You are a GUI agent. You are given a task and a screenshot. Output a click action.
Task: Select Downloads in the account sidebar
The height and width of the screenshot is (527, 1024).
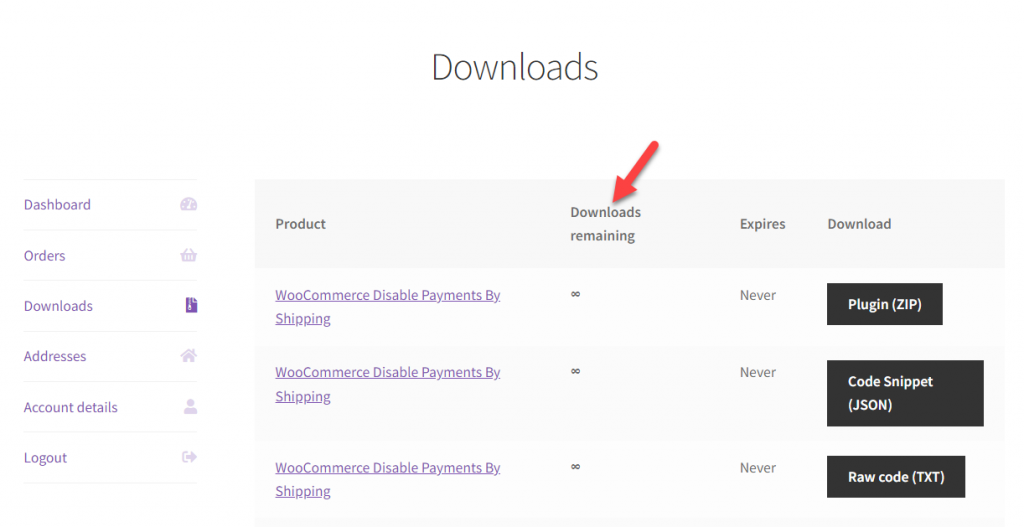click(x=58, y=306)
